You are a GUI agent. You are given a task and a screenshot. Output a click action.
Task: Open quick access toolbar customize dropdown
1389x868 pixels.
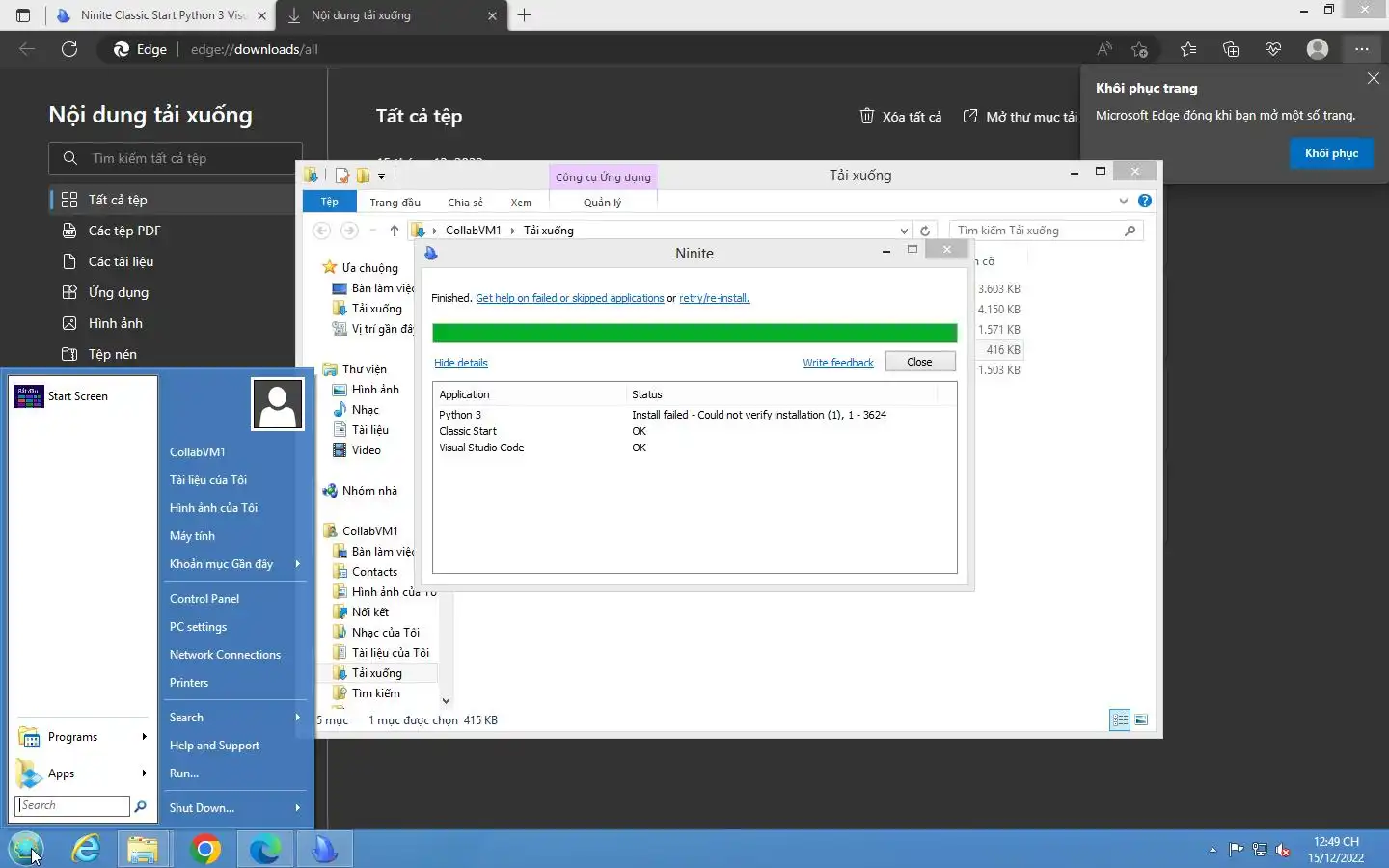click(x=382, y=176)
